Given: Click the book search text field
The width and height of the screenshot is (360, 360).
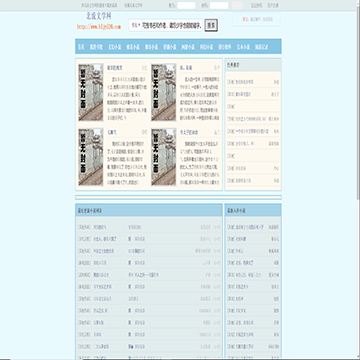Looking at the screenshot, I should click(x=172, y=25).
